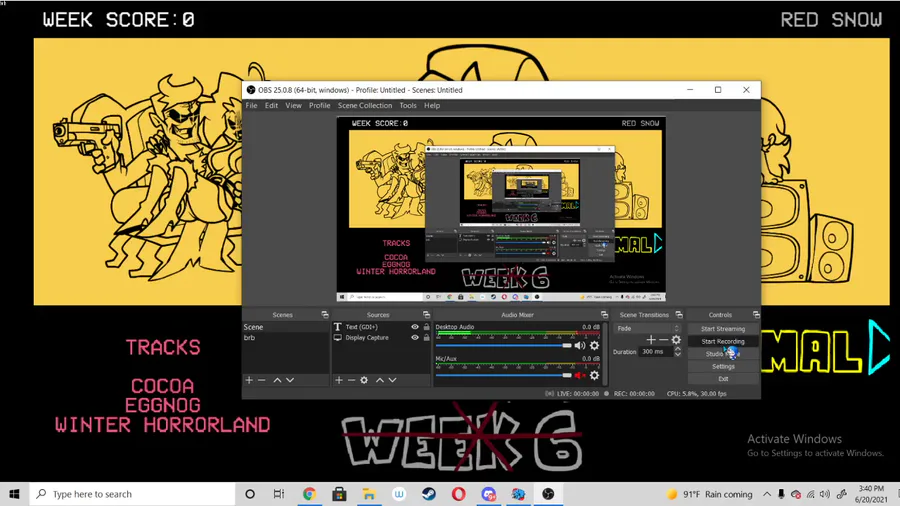The height and width of the screenshot is (506, 900).
Task: Click Exit button in Controls
Action: (723, 379)
